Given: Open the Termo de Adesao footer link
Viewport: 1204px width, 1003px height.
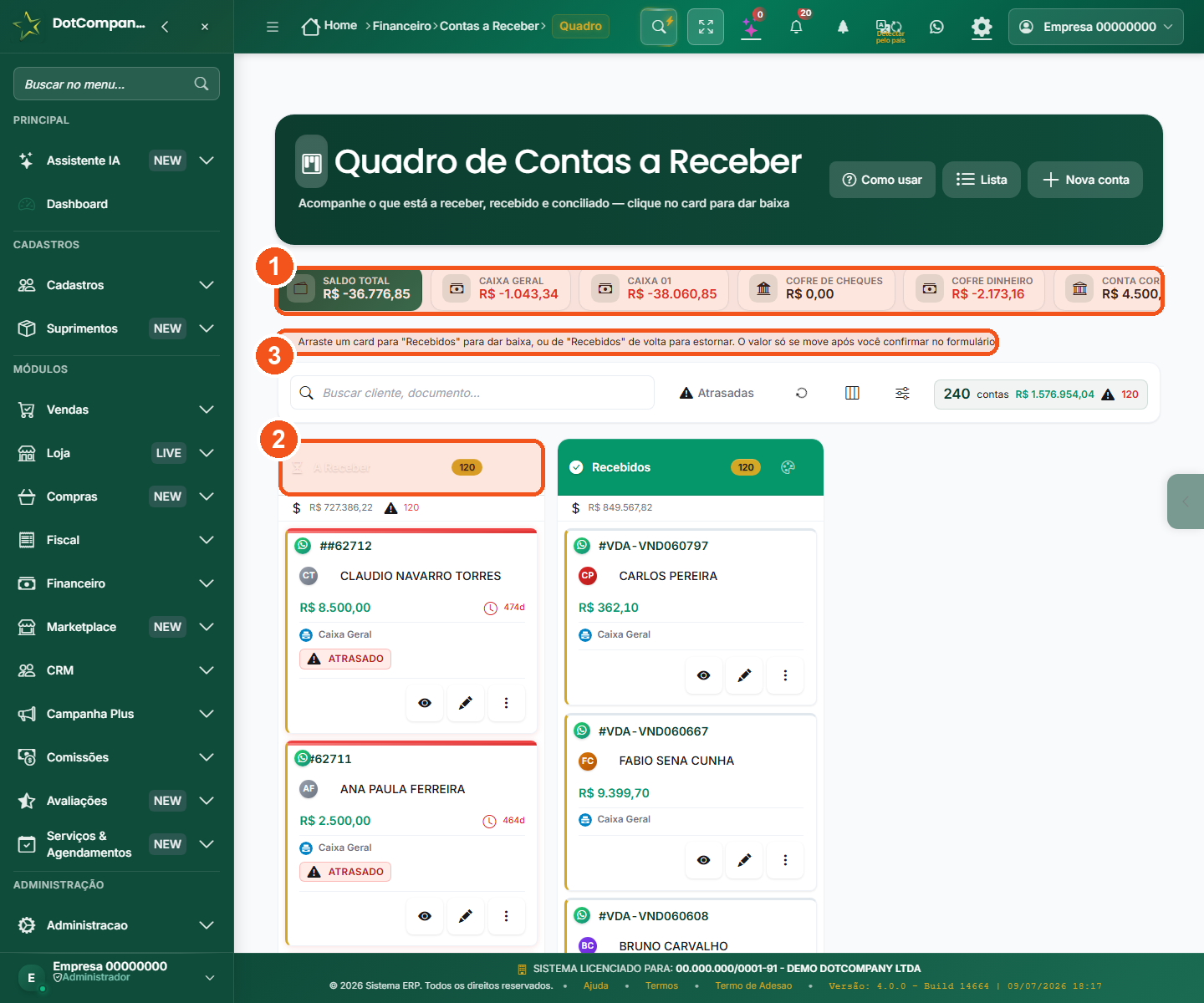Looking at the screenshot, I should [753, 985].
